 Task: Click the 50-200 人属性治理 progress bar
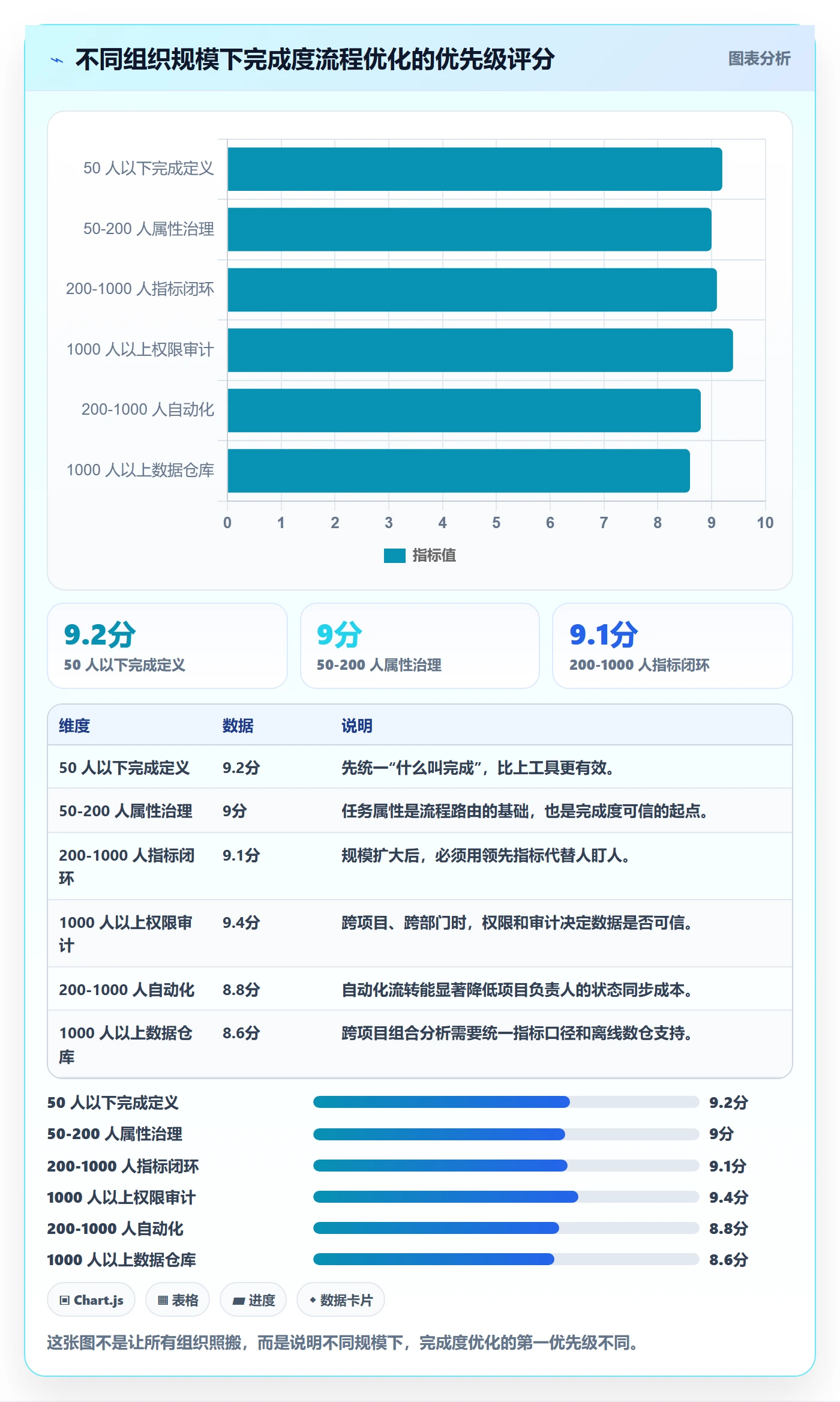(x=506, y=1134)
